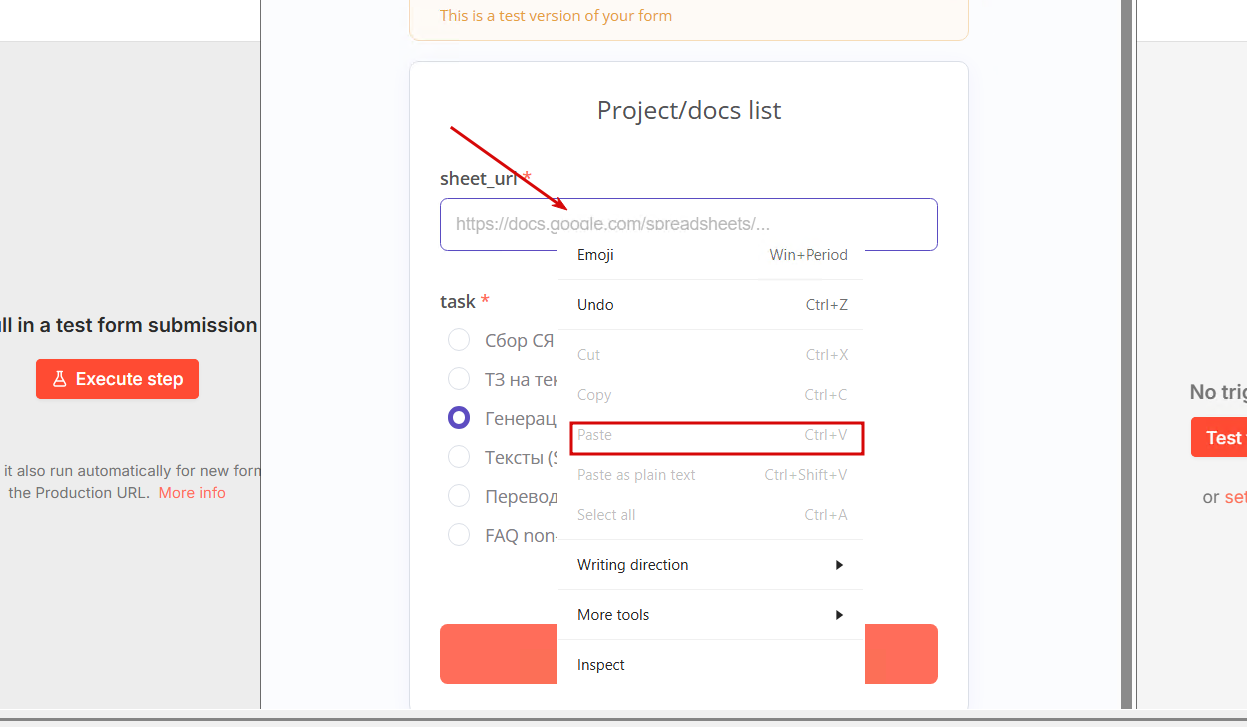
Task: Choose the Тексты radio option
Action: 459,457
